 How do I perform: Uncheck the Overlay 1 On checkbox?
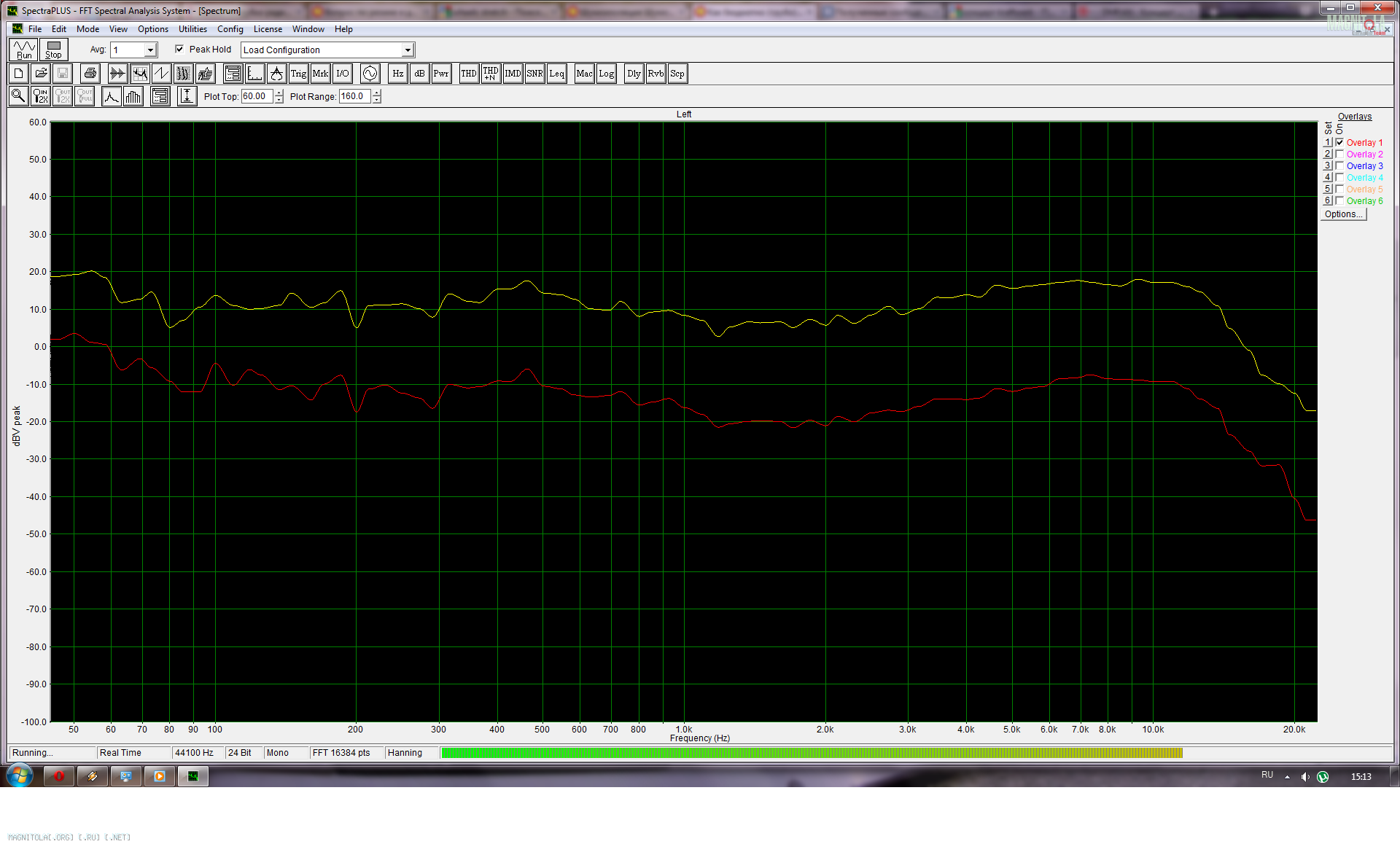pyautogui.click(x=1339, y=142)
